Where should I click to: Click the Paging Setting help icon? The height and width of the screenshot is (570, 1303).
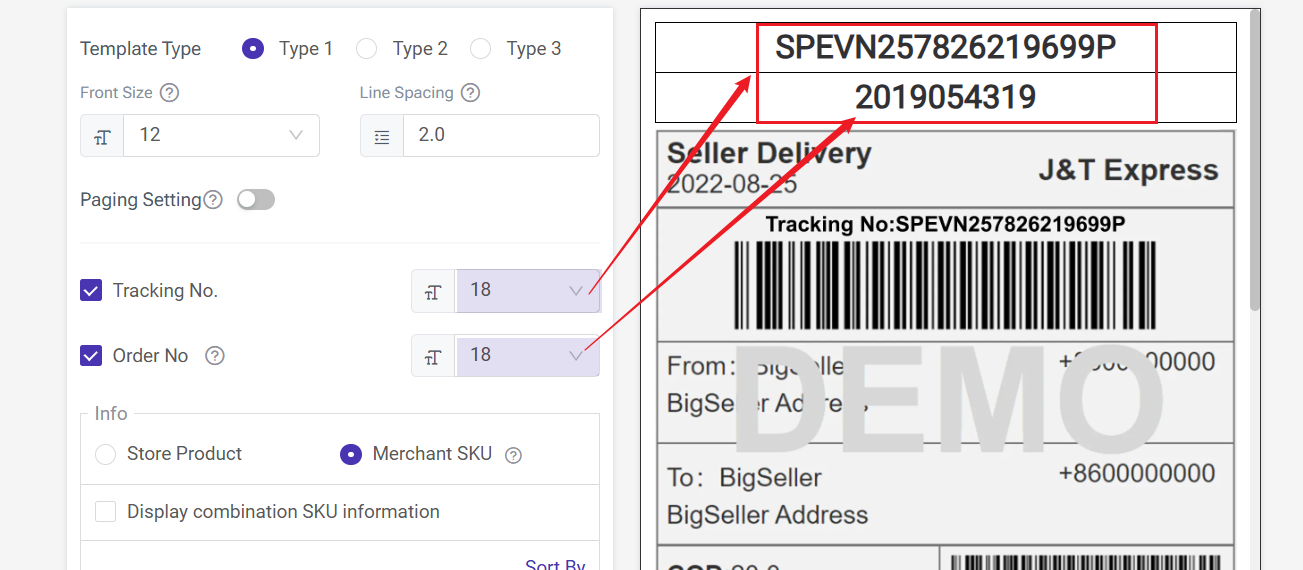213,200
